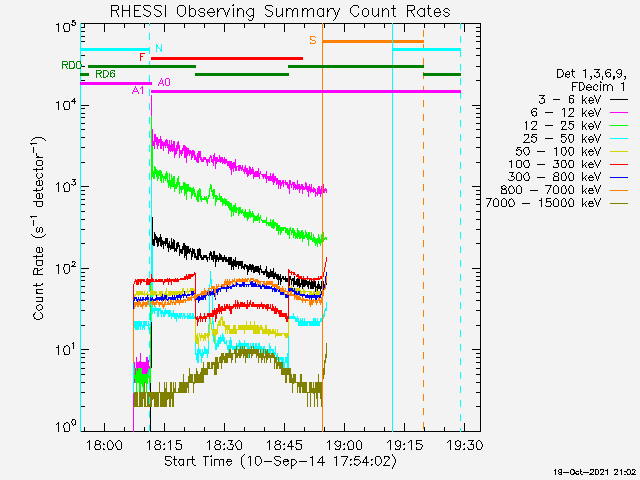
Task: Click the '19:00' x-axis tick label
Action: pyautogui.click(x=344, y=445)
